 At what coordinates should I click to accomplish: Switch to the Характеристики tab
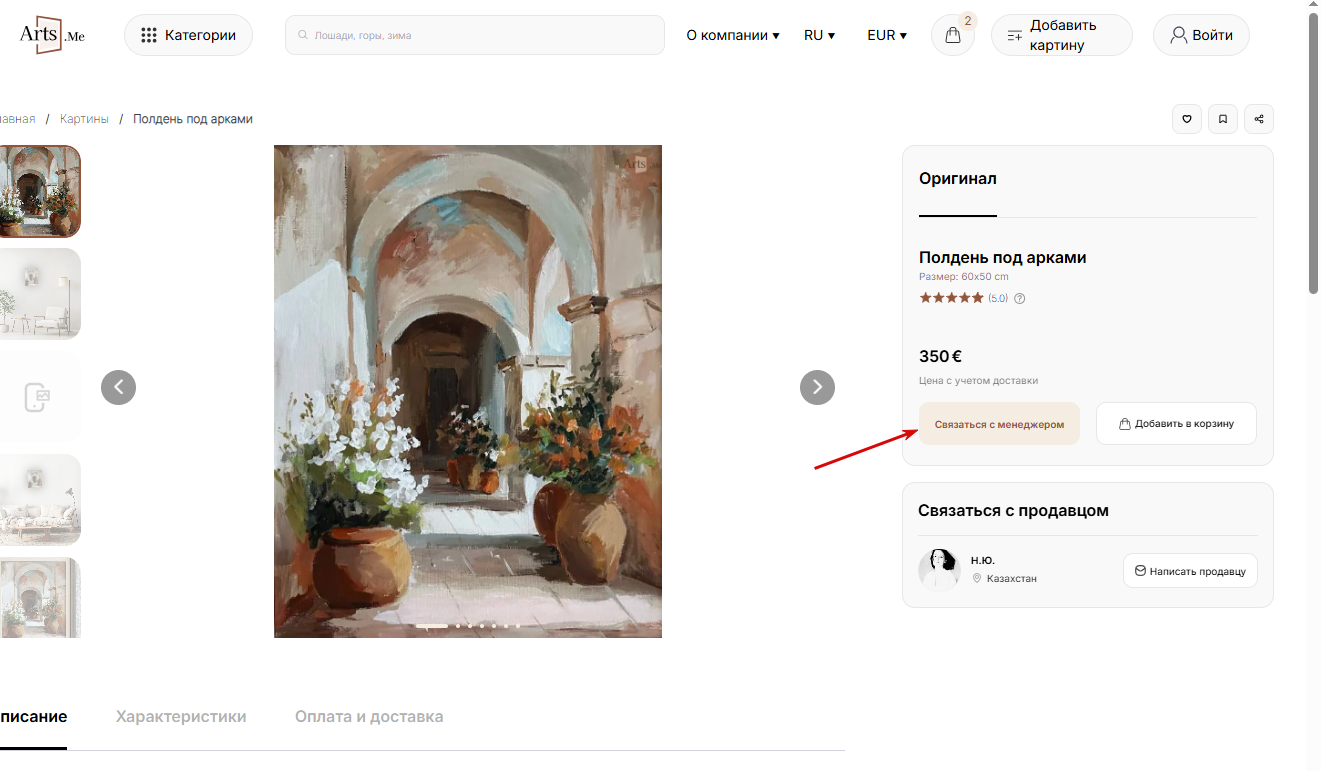[181, 717]
